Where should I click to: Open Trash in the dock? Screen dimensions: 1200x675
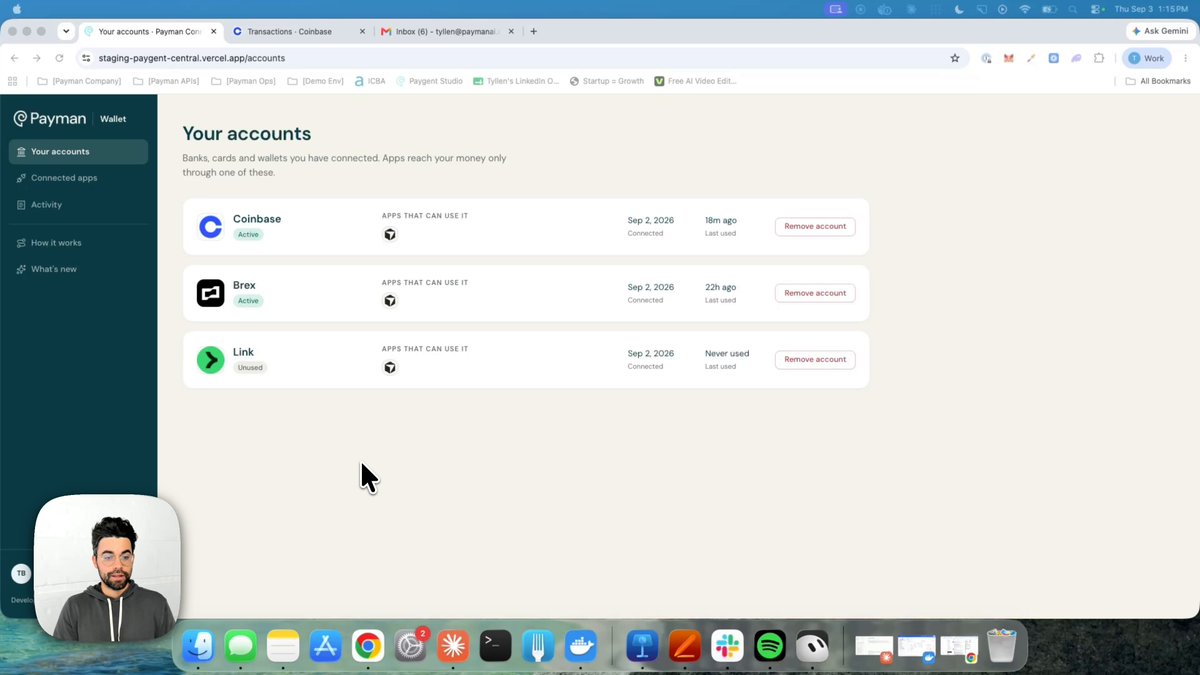(1001, 646)
